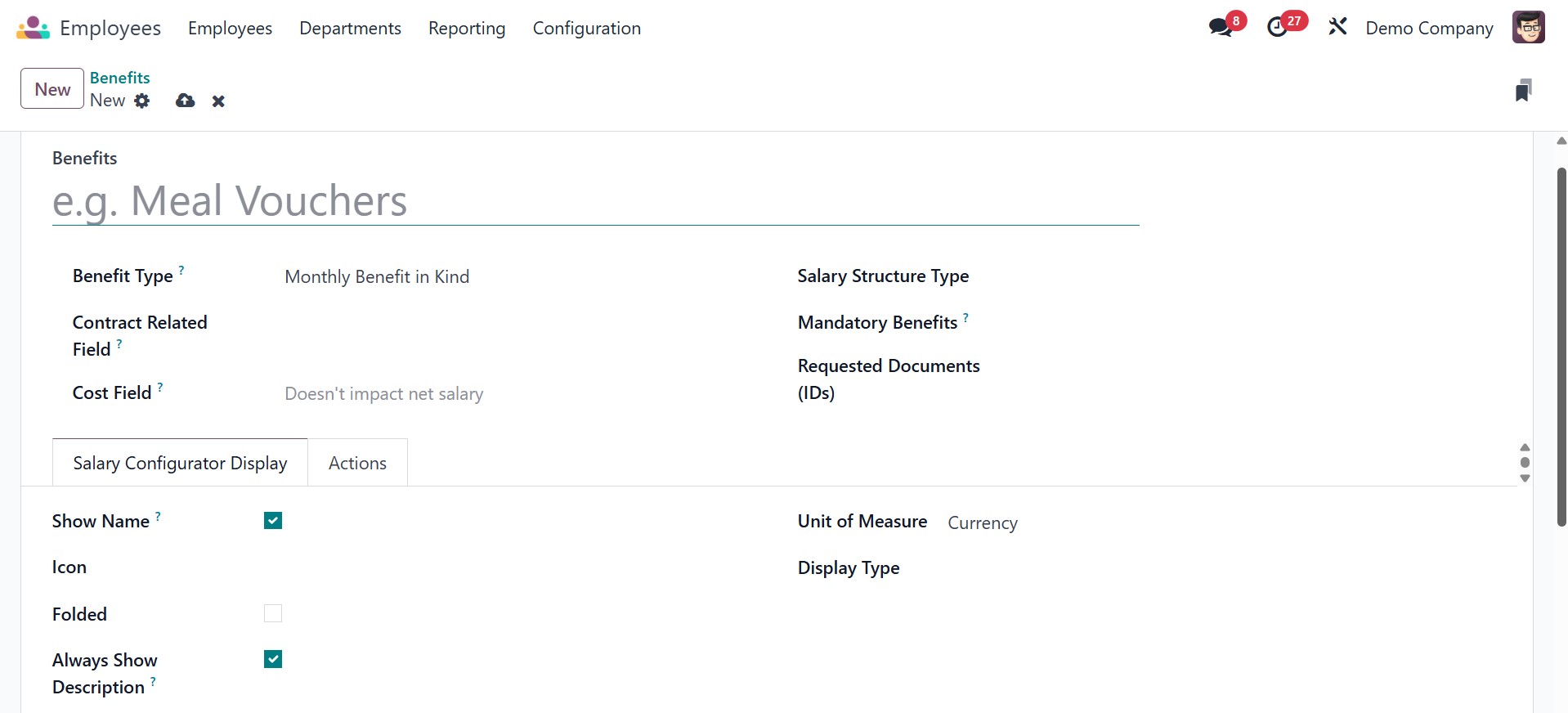Enable the Folded checkbox
Viewport: 1568px width, 713px height.
(x=273, y=613)
